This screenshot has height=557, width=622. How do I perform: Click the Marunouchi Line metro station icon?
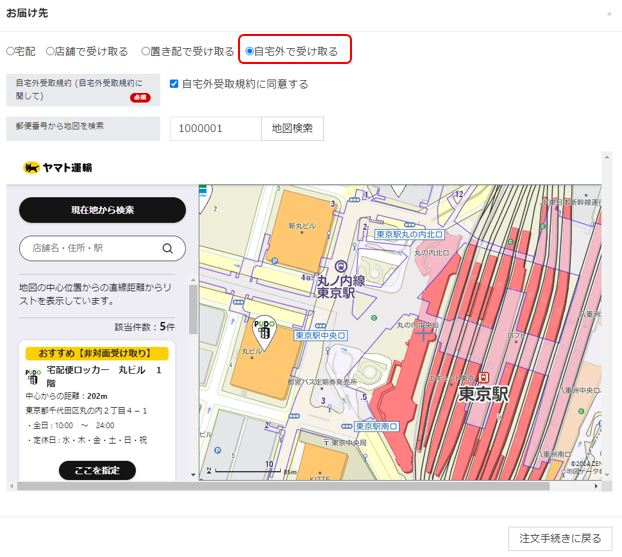coord(341,266)
